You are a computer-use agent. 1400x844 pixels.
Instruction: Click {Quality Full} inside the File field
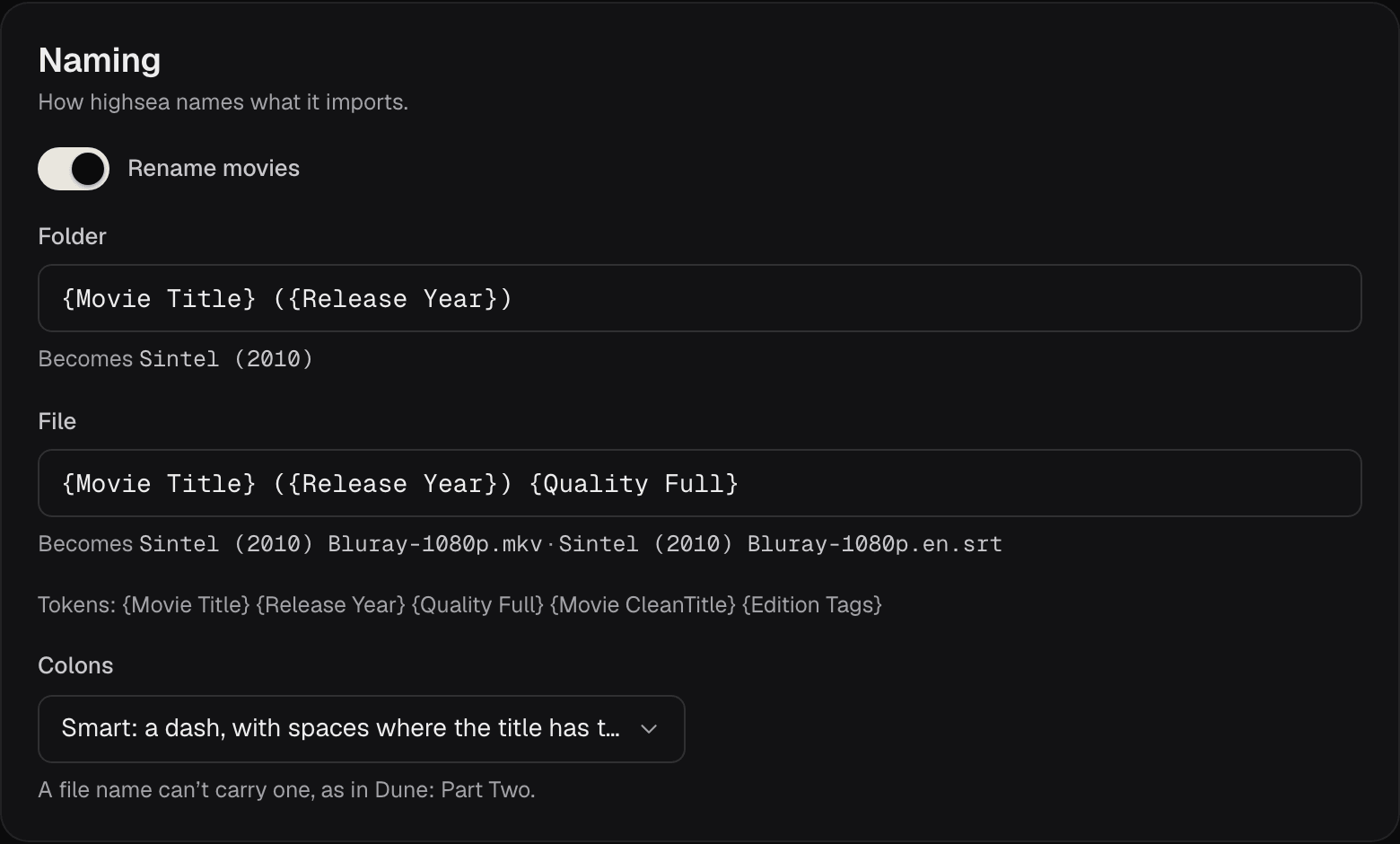pyautogui.click(x=634, y=484)
